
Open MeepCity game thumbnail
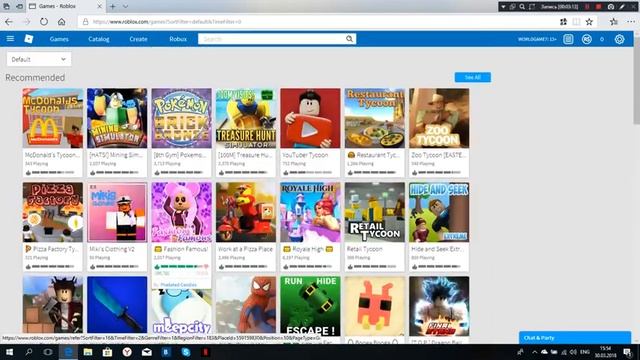point(182,311)
